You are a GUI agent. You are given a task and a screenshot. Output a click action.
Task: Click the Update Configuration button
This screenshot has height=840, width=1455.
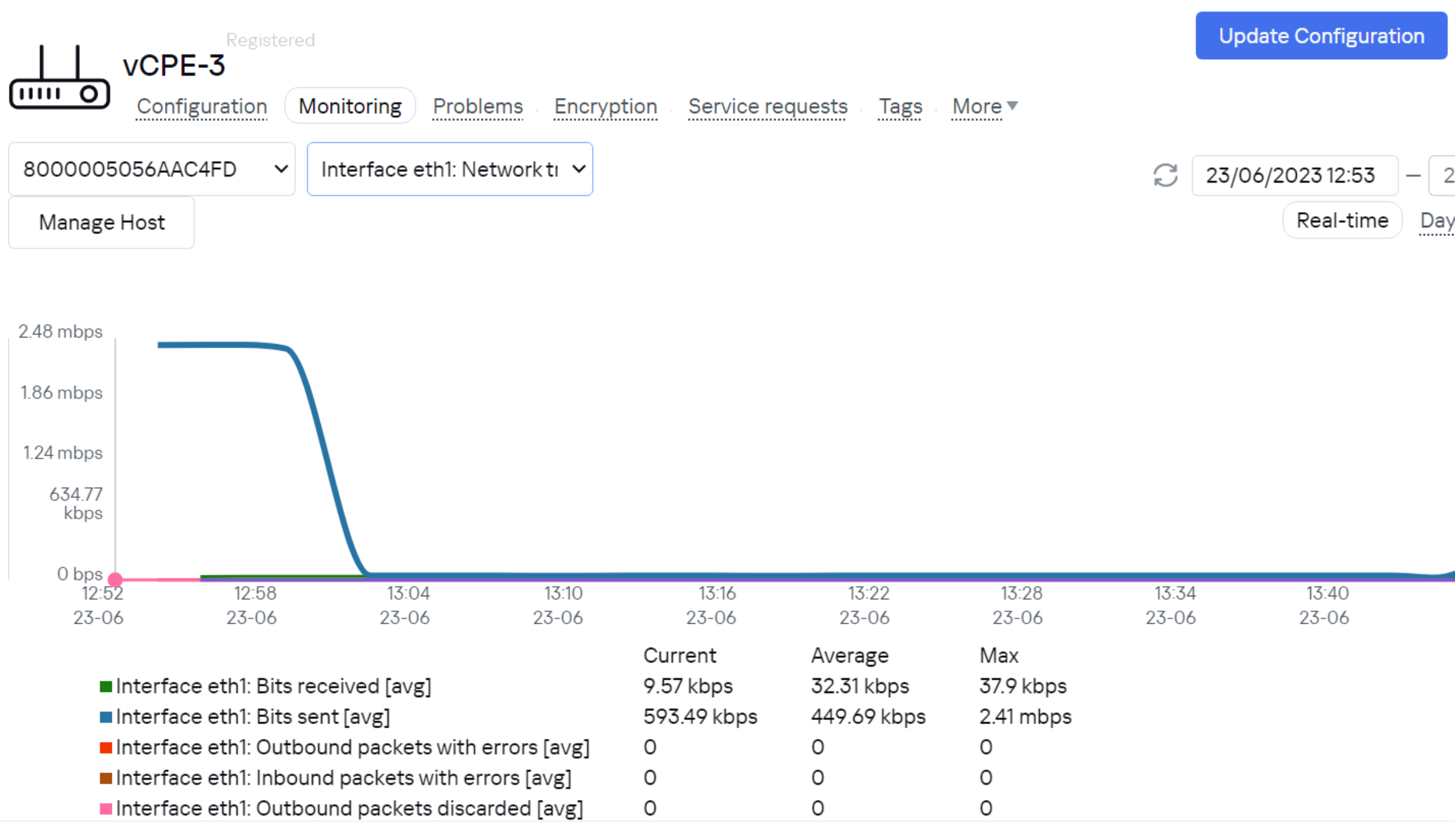1320,36
